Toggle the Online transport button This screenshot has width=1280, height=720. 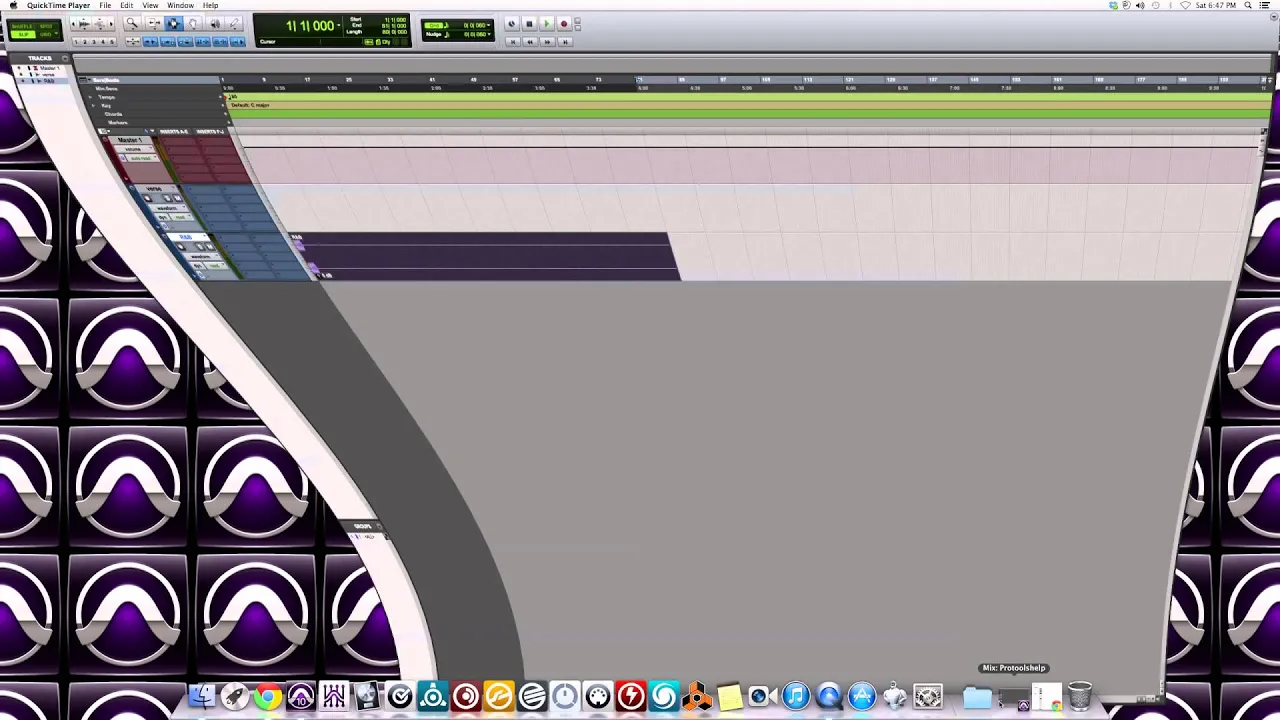coord(512,24)
